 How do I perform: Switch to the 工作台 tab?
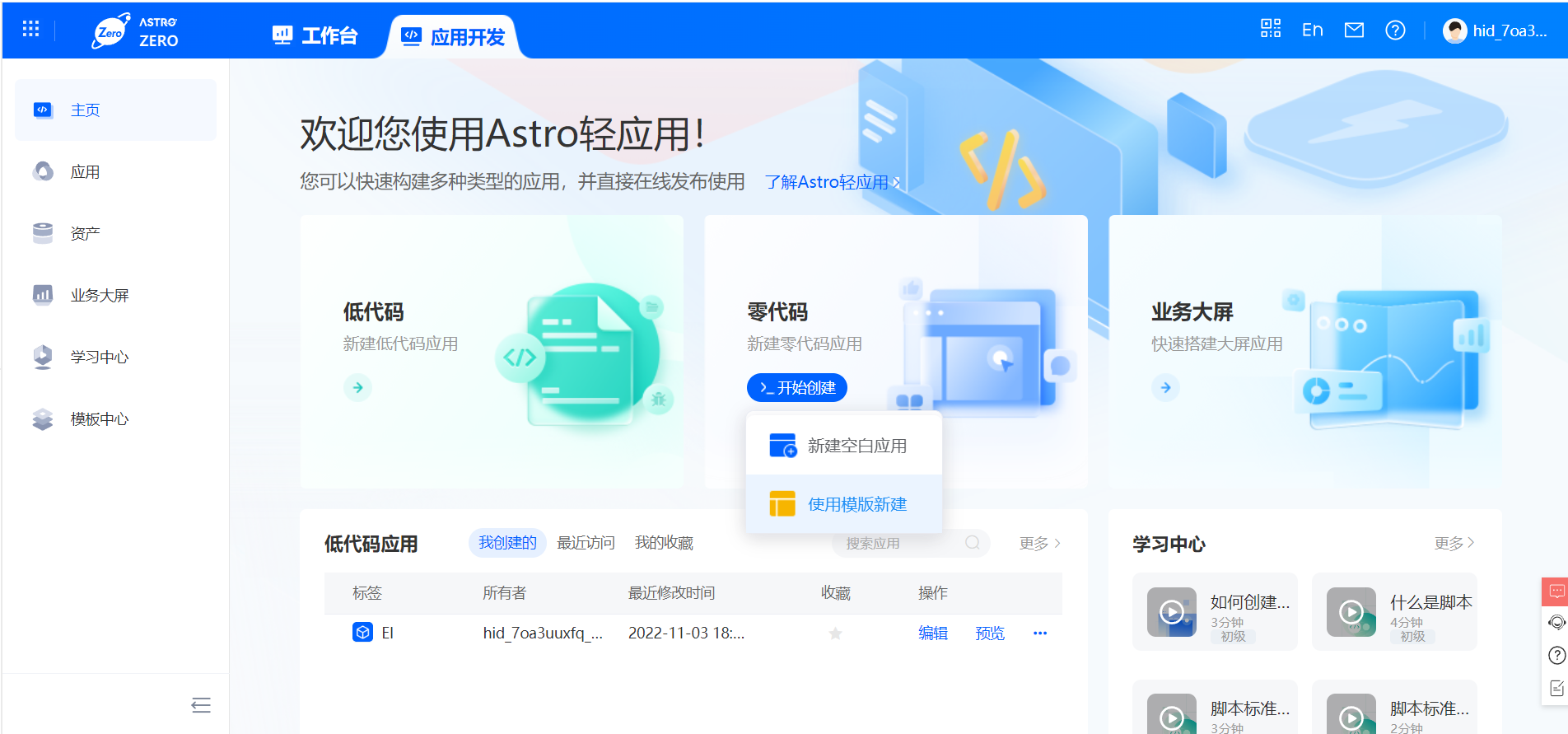(315, 36)
